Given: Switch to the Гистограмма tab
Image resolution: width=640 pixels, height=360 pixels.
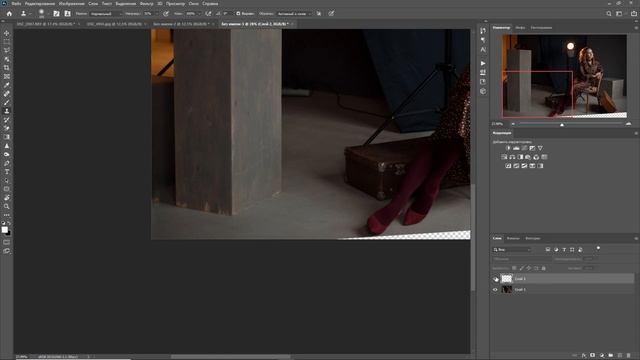Looking at the screenshot, I should [x=541, y=28].
